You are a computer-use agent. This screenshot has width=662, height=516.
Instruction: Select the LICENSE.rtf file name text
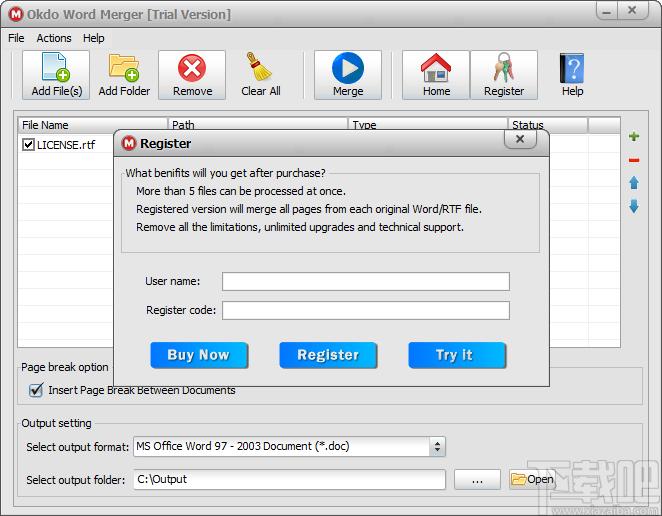66,145
